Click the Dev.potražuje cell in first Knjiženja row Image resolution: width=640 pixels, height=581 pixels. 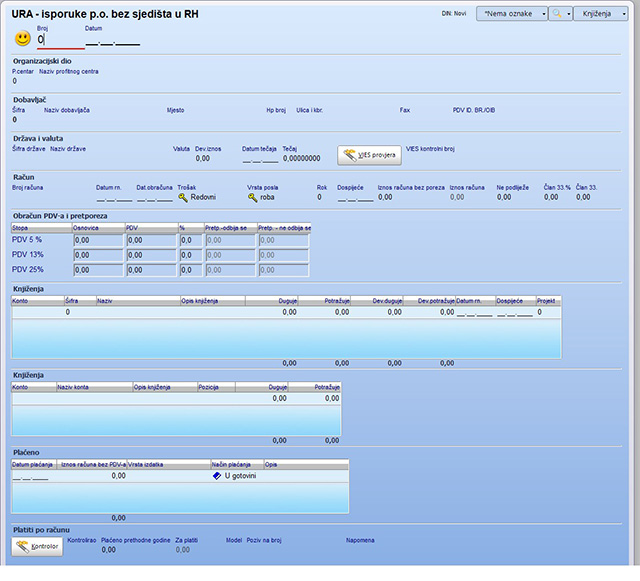pyautogui.click(x=429, y=312)
